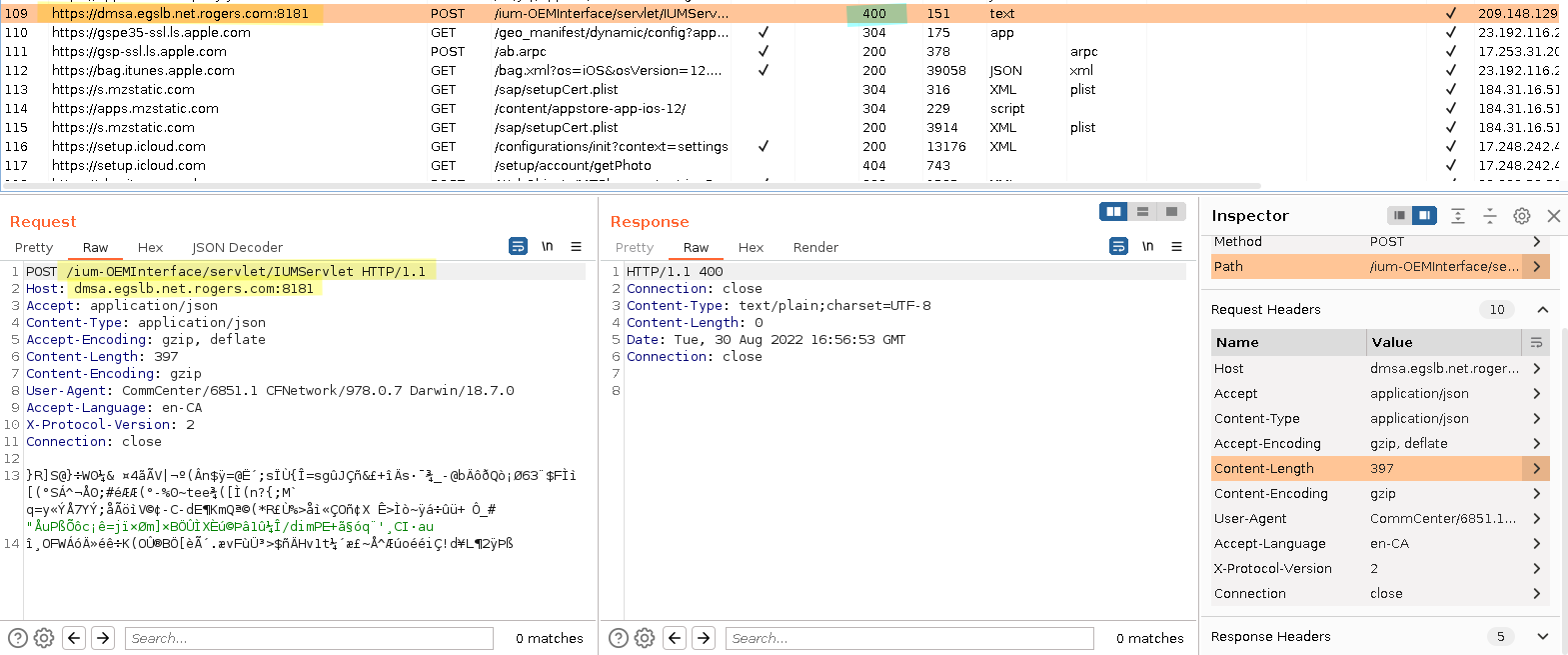Select the Request Raw tab
The height and width of the screenshot is (655, 1568).
[x=95, y=247]
